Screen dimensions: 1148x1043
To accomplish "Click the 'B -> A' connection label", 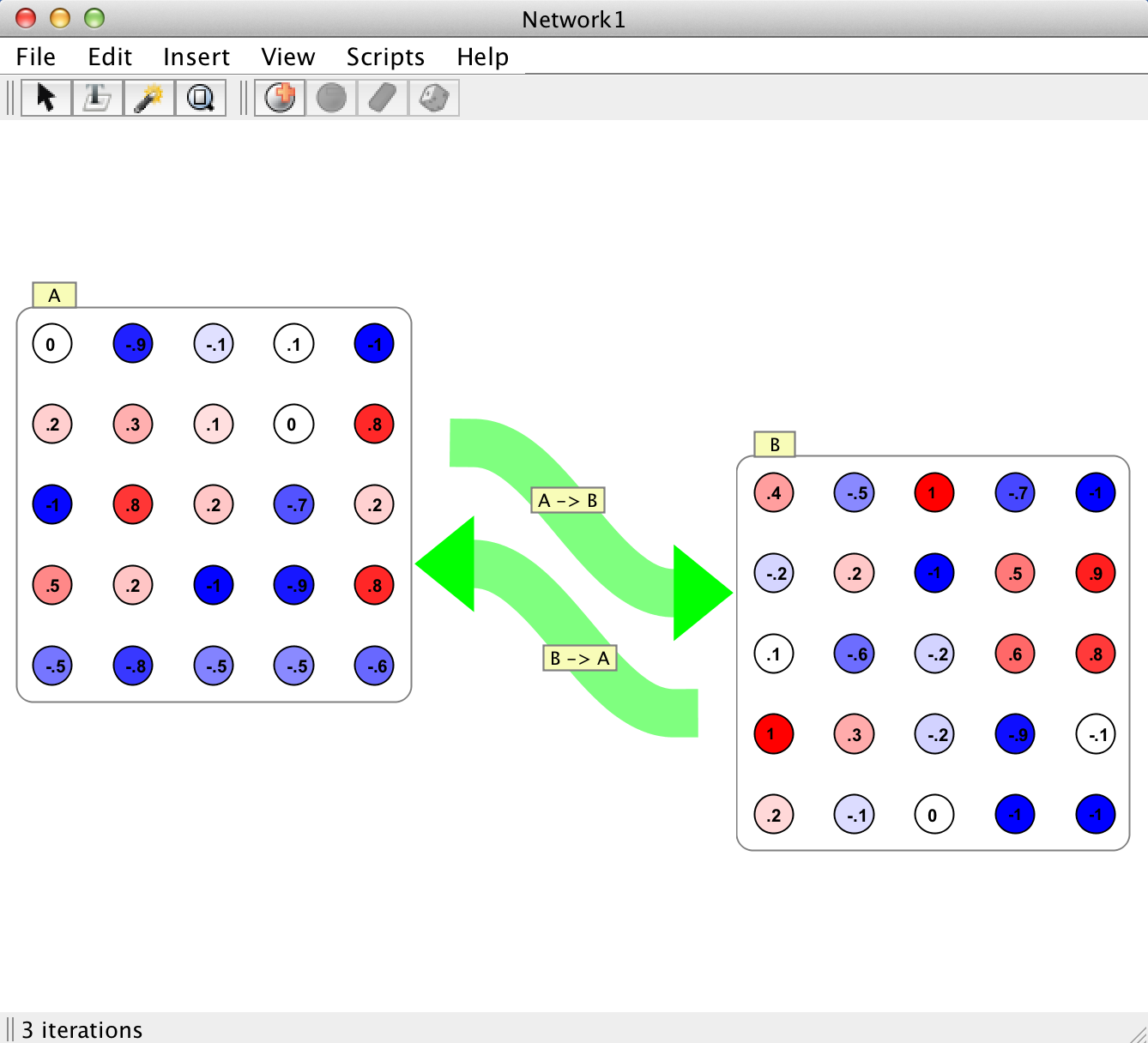I will click(580, 658).
